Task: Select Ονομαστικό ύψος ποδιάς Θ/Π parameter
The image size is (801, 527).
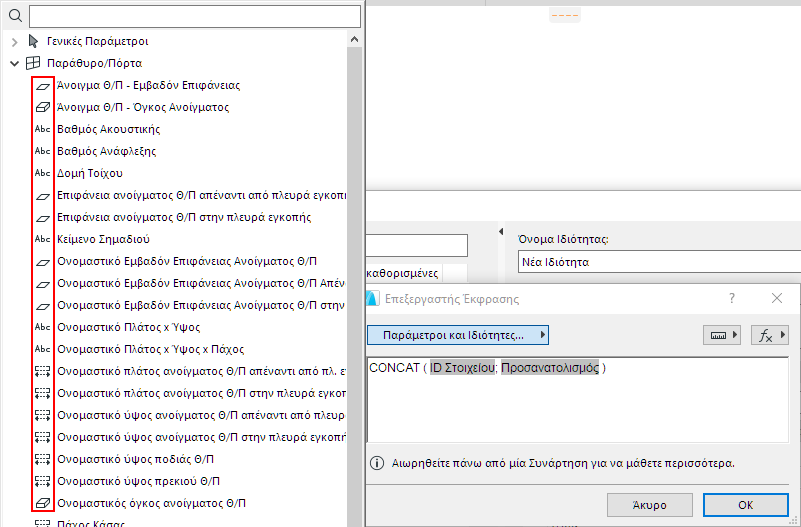Action: pyautogui.click(x=135, y=459)
